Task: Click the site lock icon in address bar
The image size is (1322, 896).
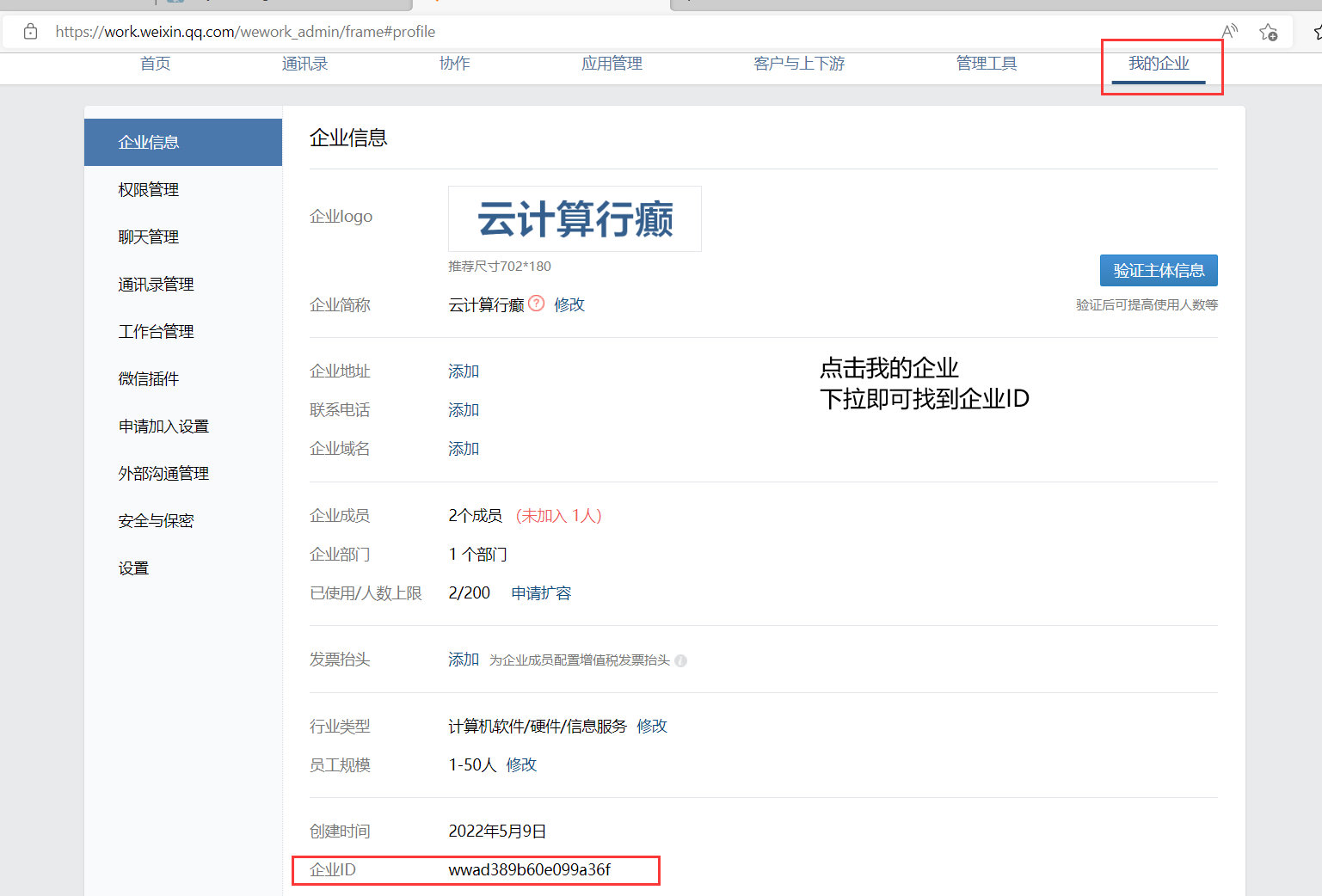Action: pyautogui.click(x=31, y=32)
